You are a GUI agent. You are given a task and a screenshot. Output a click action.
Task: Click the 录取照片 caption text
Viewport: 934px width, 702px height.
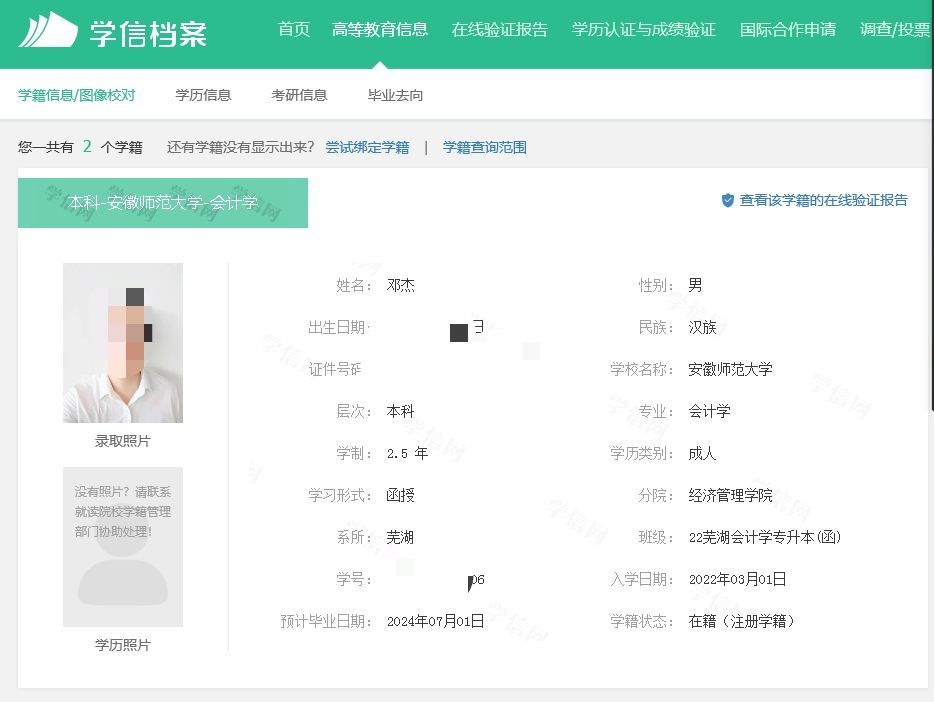(123, 441)
